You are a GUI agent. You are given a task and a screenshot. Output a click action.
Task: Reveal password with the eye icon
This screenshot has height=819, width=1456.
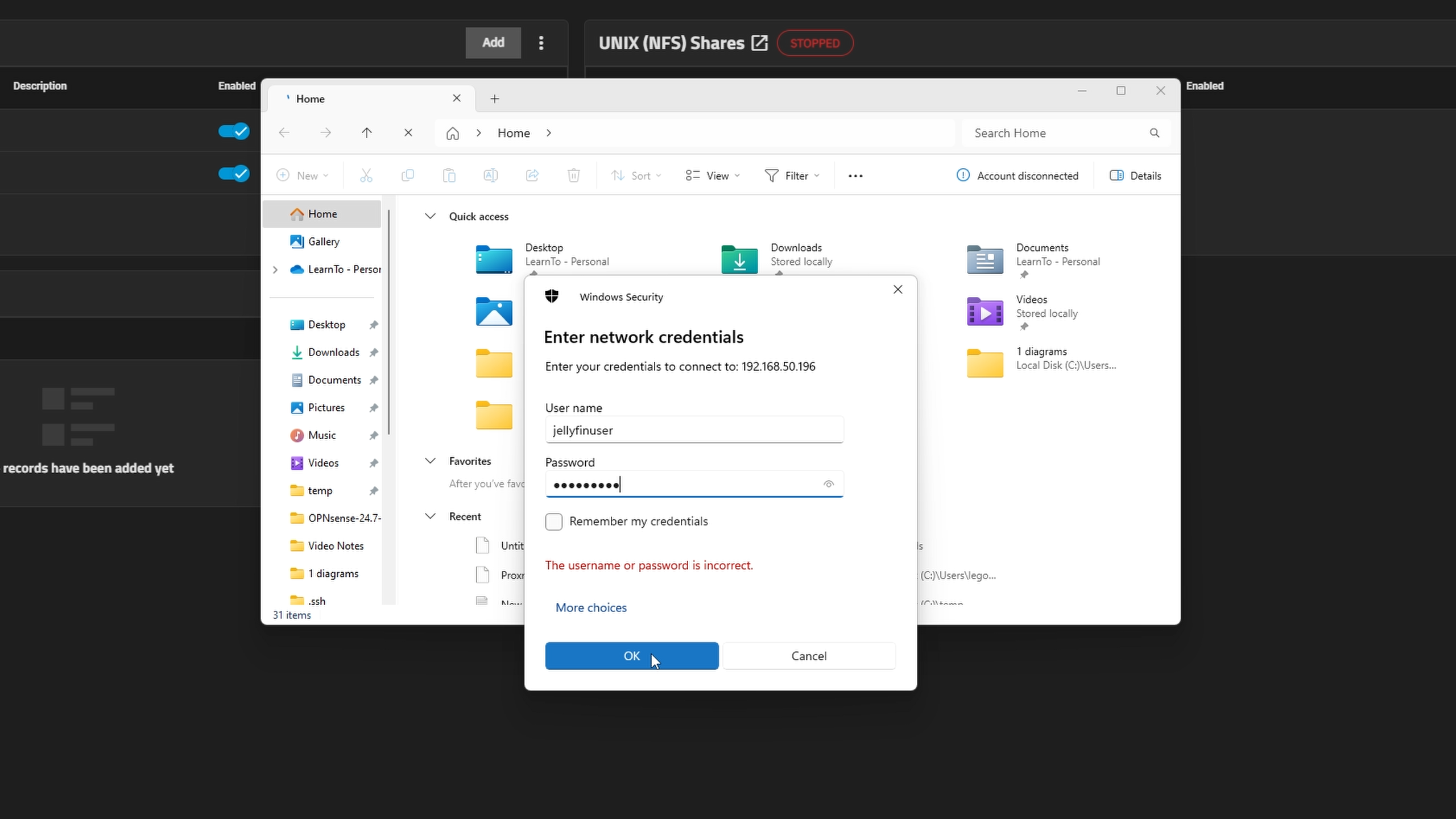pyautogui.click(x=828, y=484)
